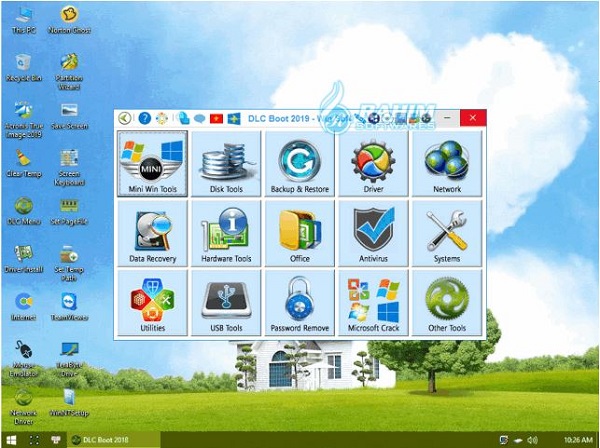Select the Internet browser shortcut

(24, 307)
